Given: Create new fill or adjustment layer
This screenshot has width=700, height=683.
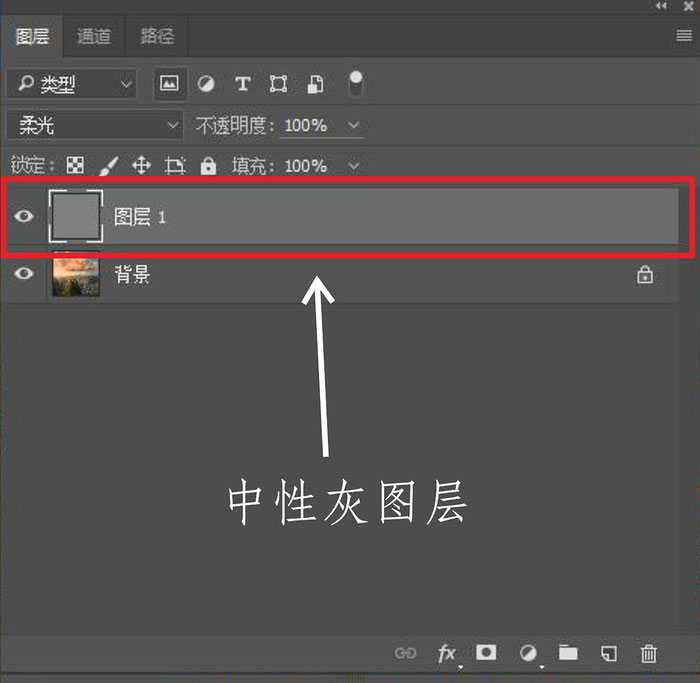Looking at the screenshot, I should 528,653.
